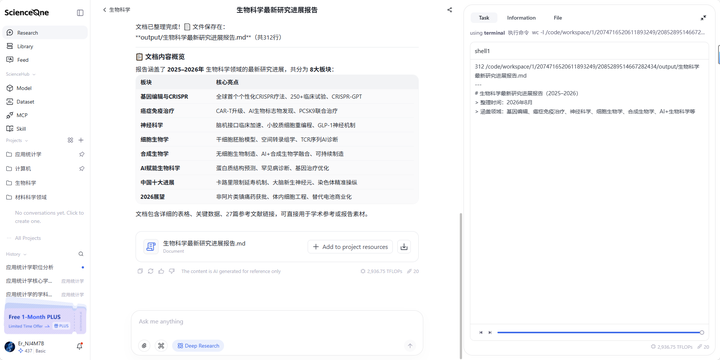Screen dimensions: 720x360
Task: Open notifications bell icon
Action: click(79, 347)
